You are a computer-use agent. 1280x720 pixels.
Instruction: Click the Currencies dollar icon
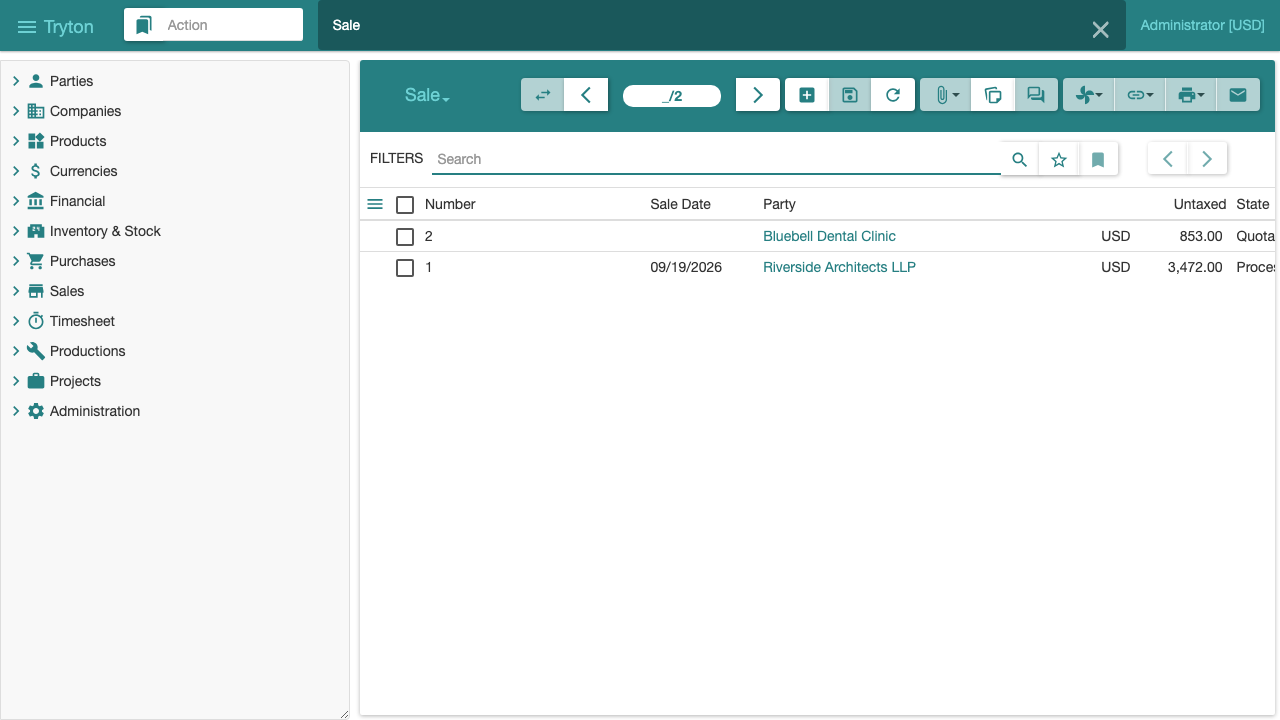pos(36,171)
